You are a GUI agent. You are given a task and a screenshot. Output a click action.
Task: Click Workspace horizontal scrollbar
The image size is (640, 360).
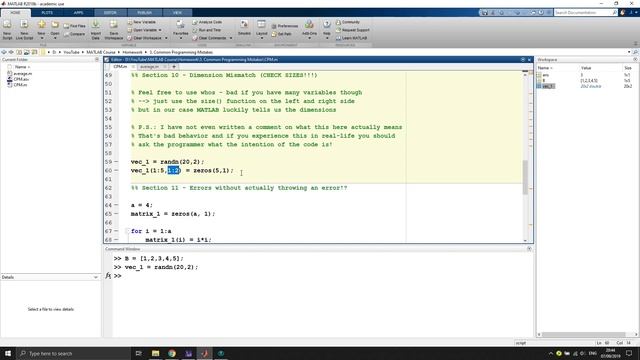point(583,334)
